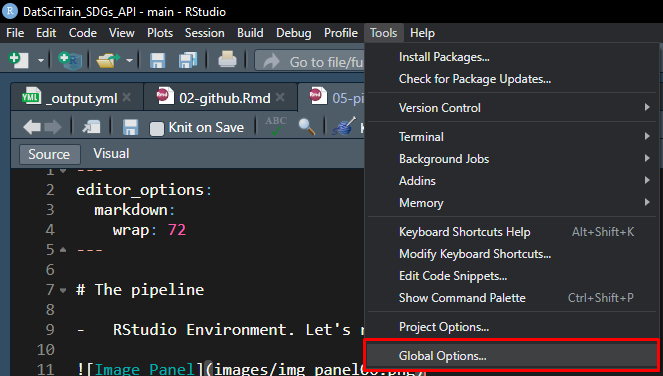This screenshot has width=663, height=376.
Task: Open the Session menu
Action: [205, 33]
